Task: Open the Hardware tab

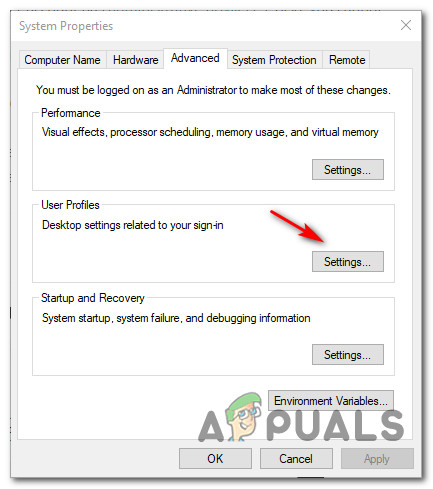Action: [135, 60]
